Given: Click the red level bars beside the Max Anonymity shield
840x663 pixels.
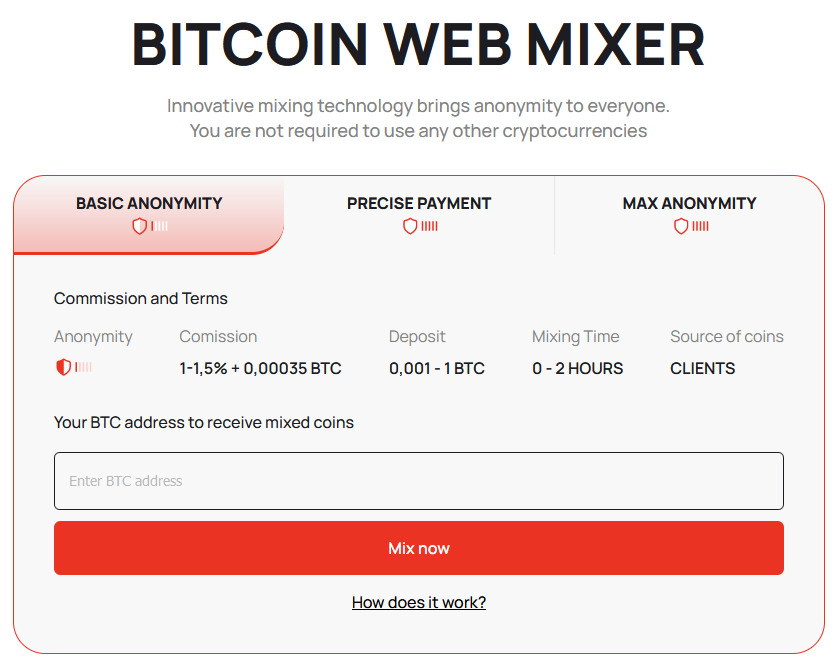Looking at the screenshot, I should [700, 226].
